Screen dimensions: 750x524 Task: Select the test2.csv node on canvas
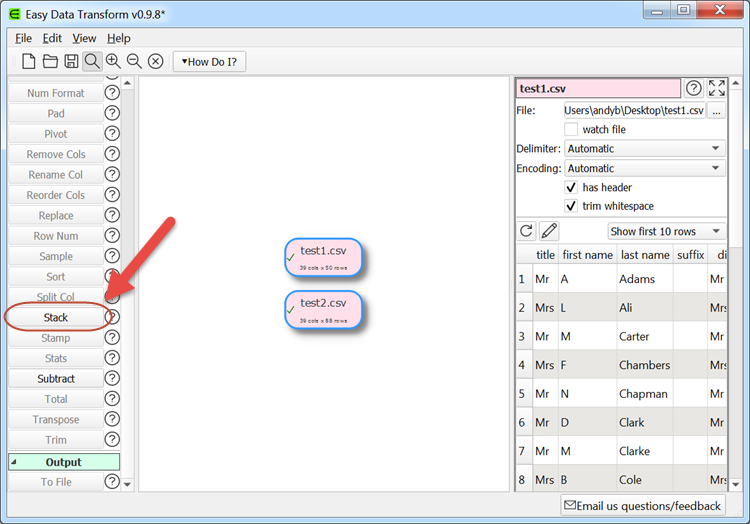coord(323,309)
